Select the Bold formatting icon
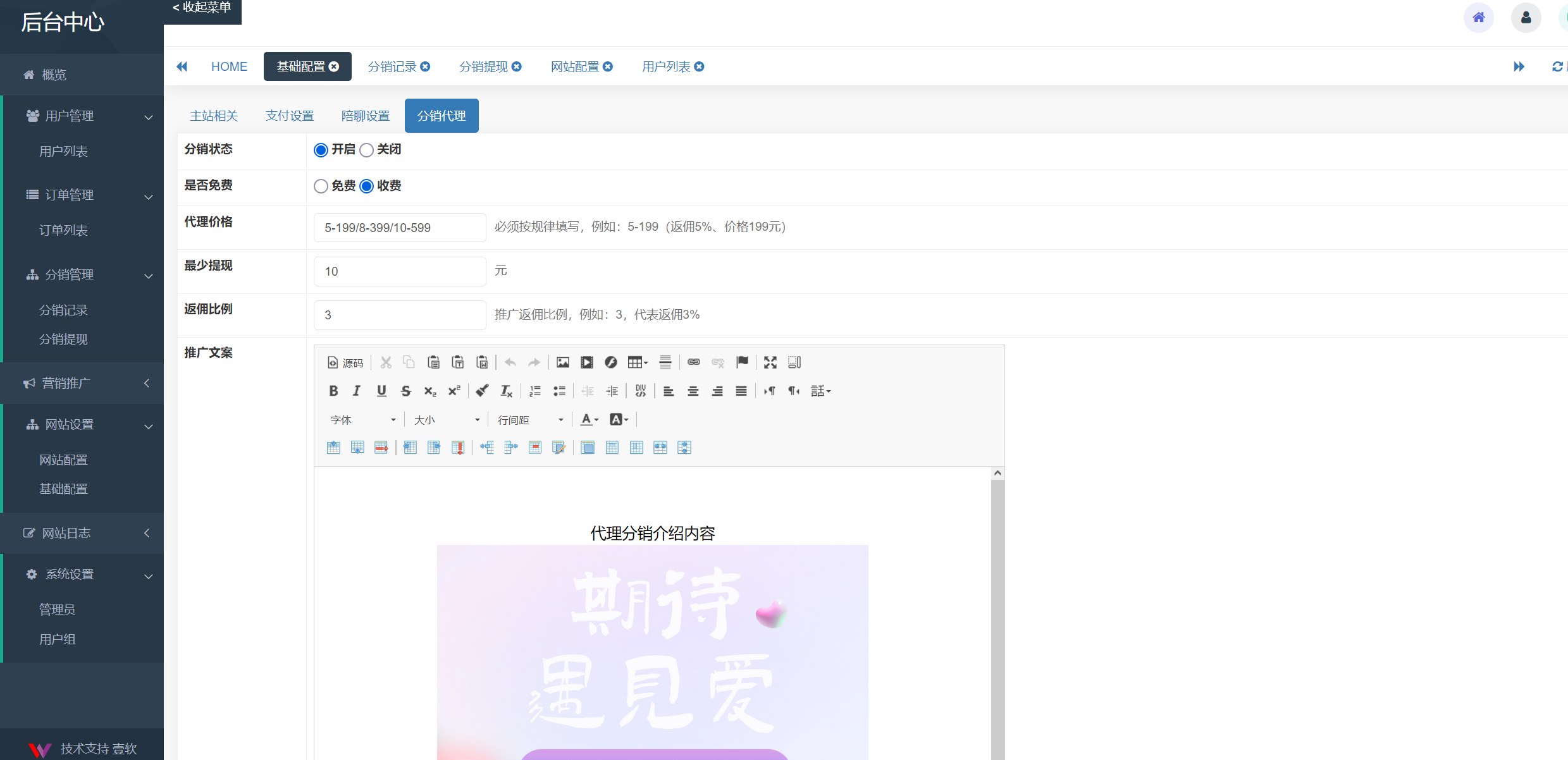Screen dimensions: 1568x760 333,391
